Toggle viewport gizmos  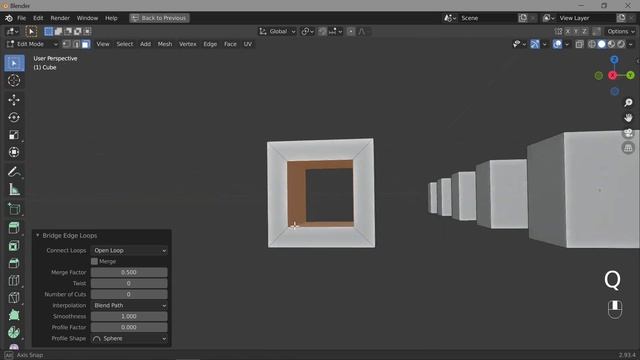(x=535, y=44)
